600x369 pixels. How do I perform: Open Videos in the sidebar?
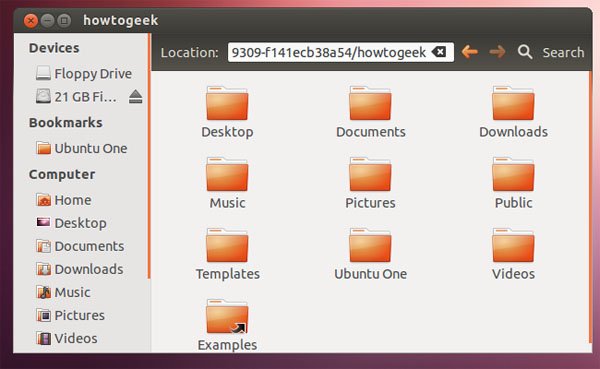67,338
